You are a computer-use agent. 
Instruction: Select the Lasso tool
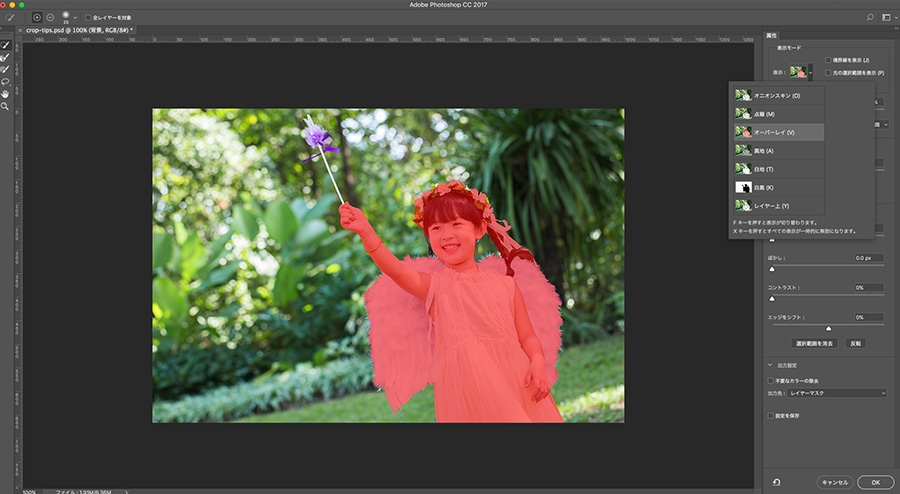click(x=5, y=82)
